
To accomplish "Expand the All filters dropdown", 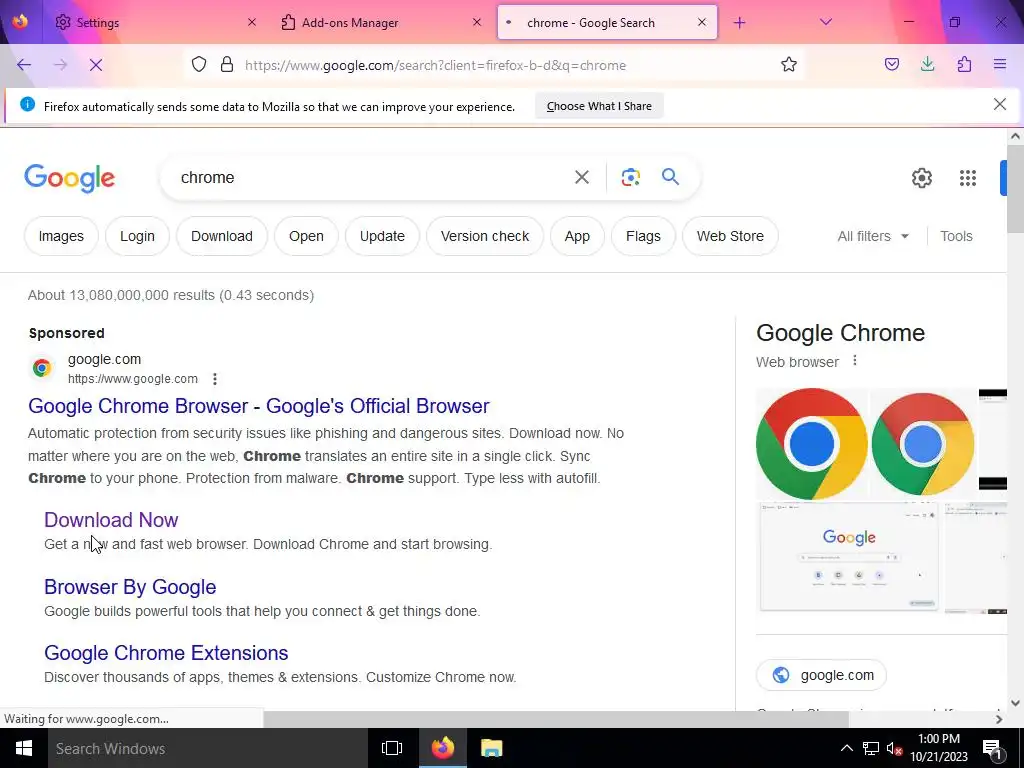I will coord(873,236).
